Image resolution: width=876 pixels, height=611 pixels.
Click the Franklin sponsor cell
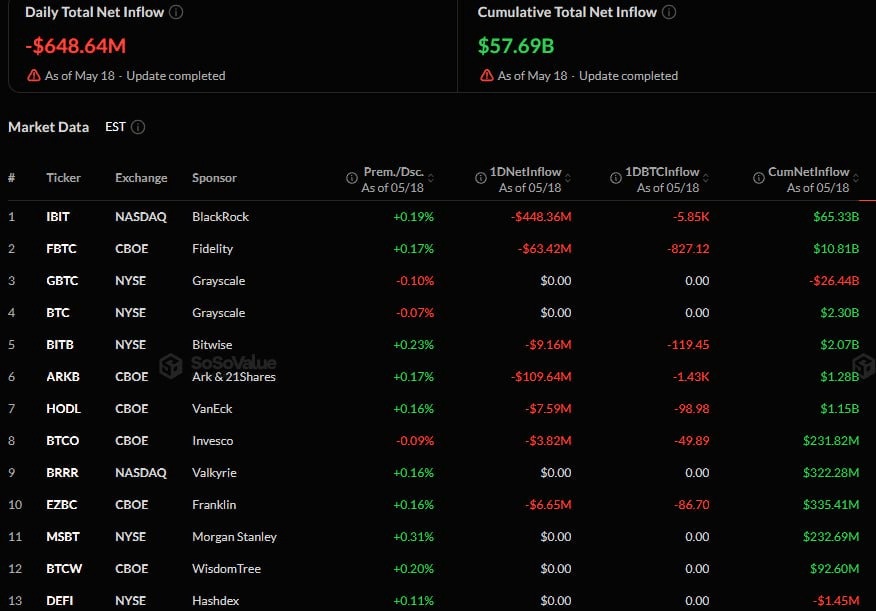(x=214, y=505)
